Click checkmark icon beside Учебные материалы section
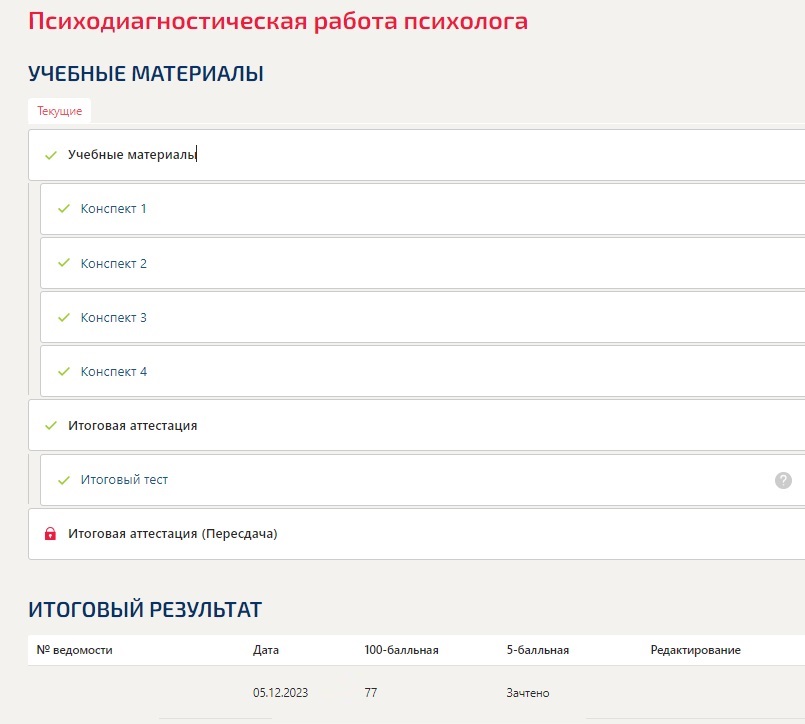 (51, 155)
